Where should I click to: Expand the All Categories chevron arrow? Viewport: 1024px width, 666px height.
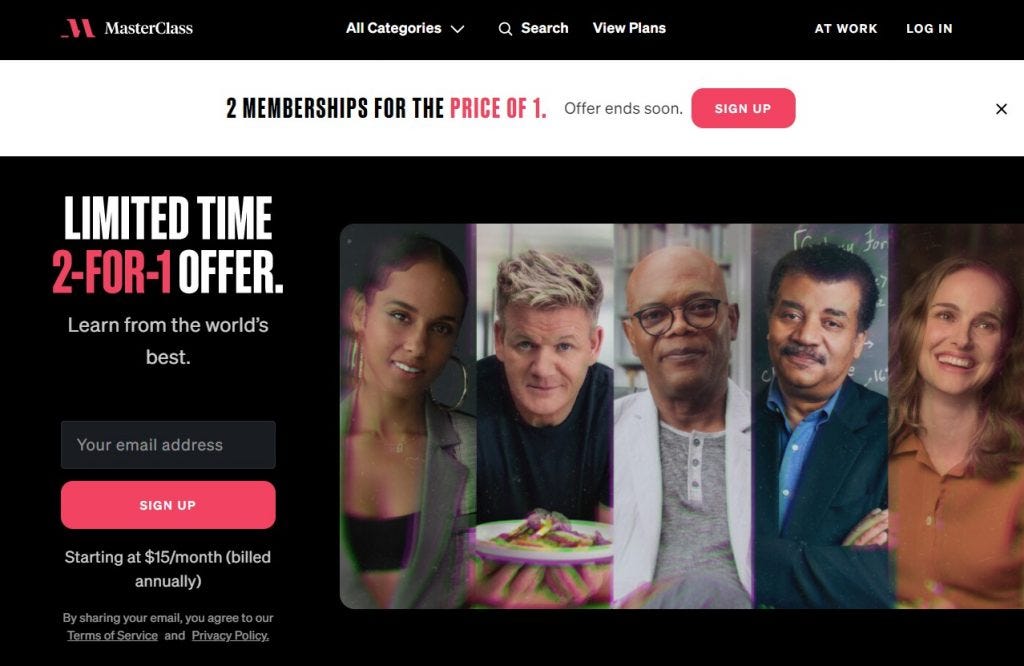pyautogui.click(x=458, y=29)
